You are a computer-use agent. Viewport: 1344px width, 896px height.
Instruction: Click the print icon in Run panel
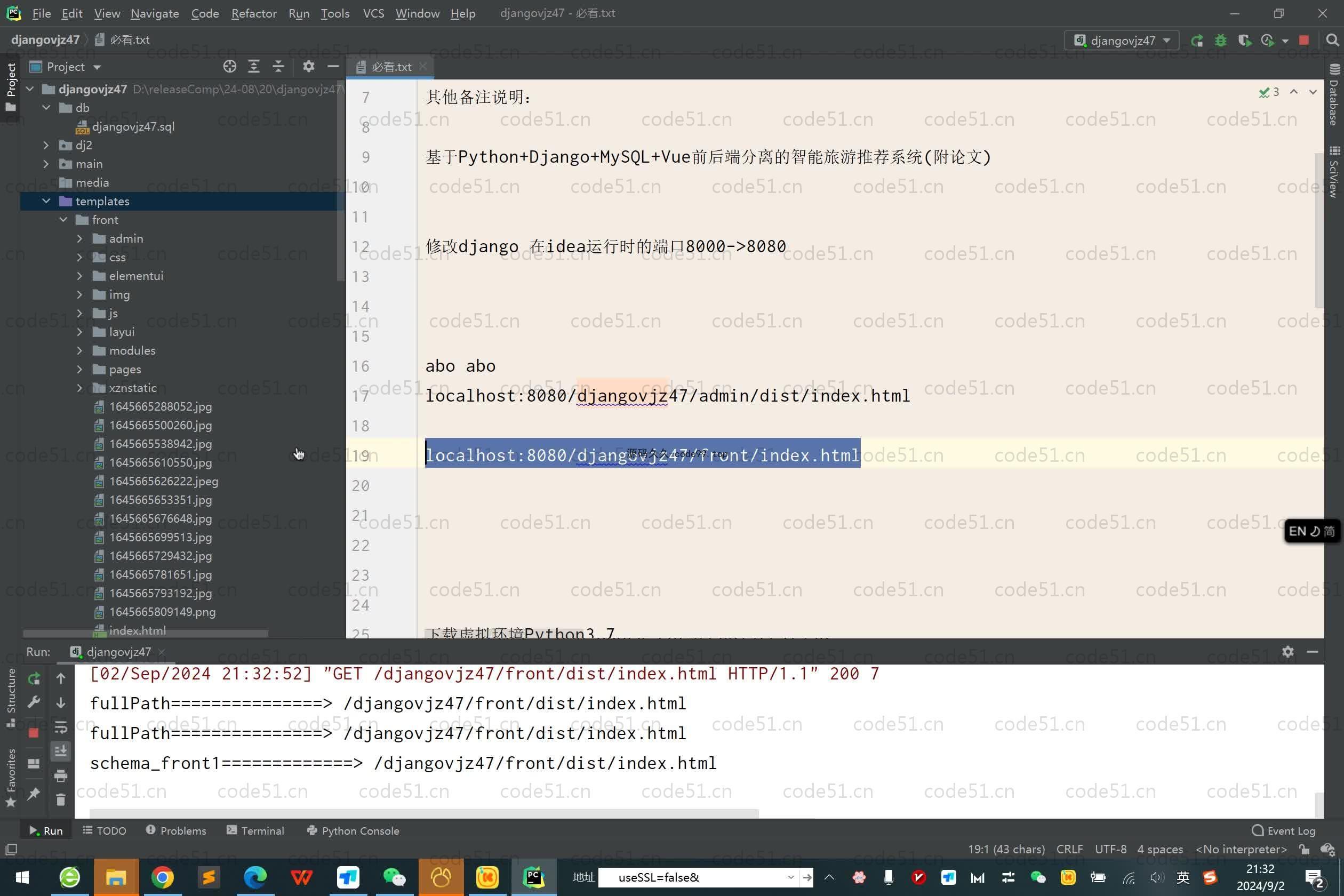click(61, 775)
